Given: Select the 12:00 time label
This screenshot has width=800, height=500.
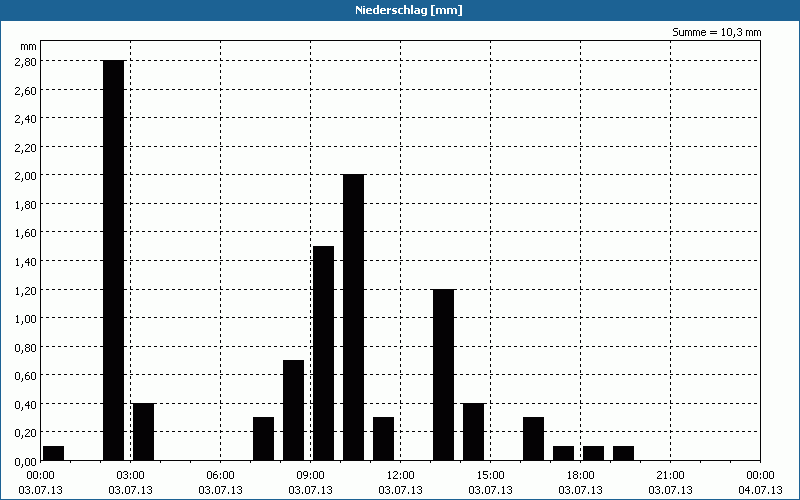Looking at the screenshot, I should click(x=401, y=476).
